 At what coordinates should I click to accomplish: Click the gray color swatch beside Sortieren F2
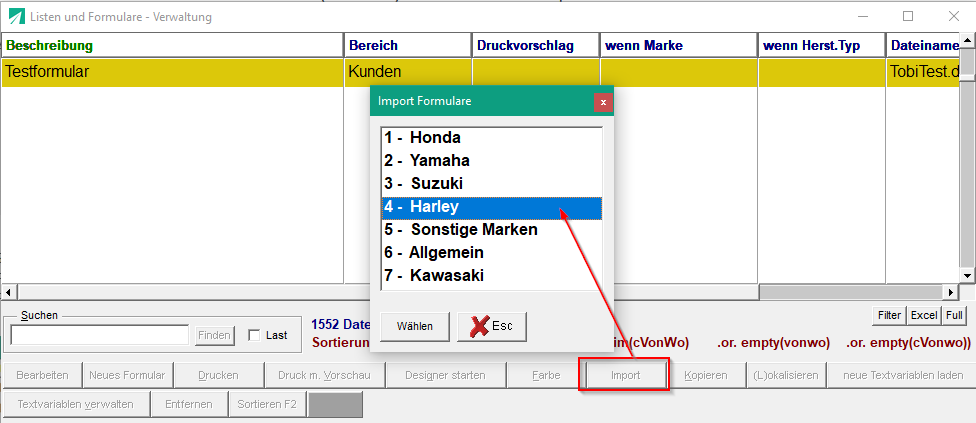pos(336,404)
